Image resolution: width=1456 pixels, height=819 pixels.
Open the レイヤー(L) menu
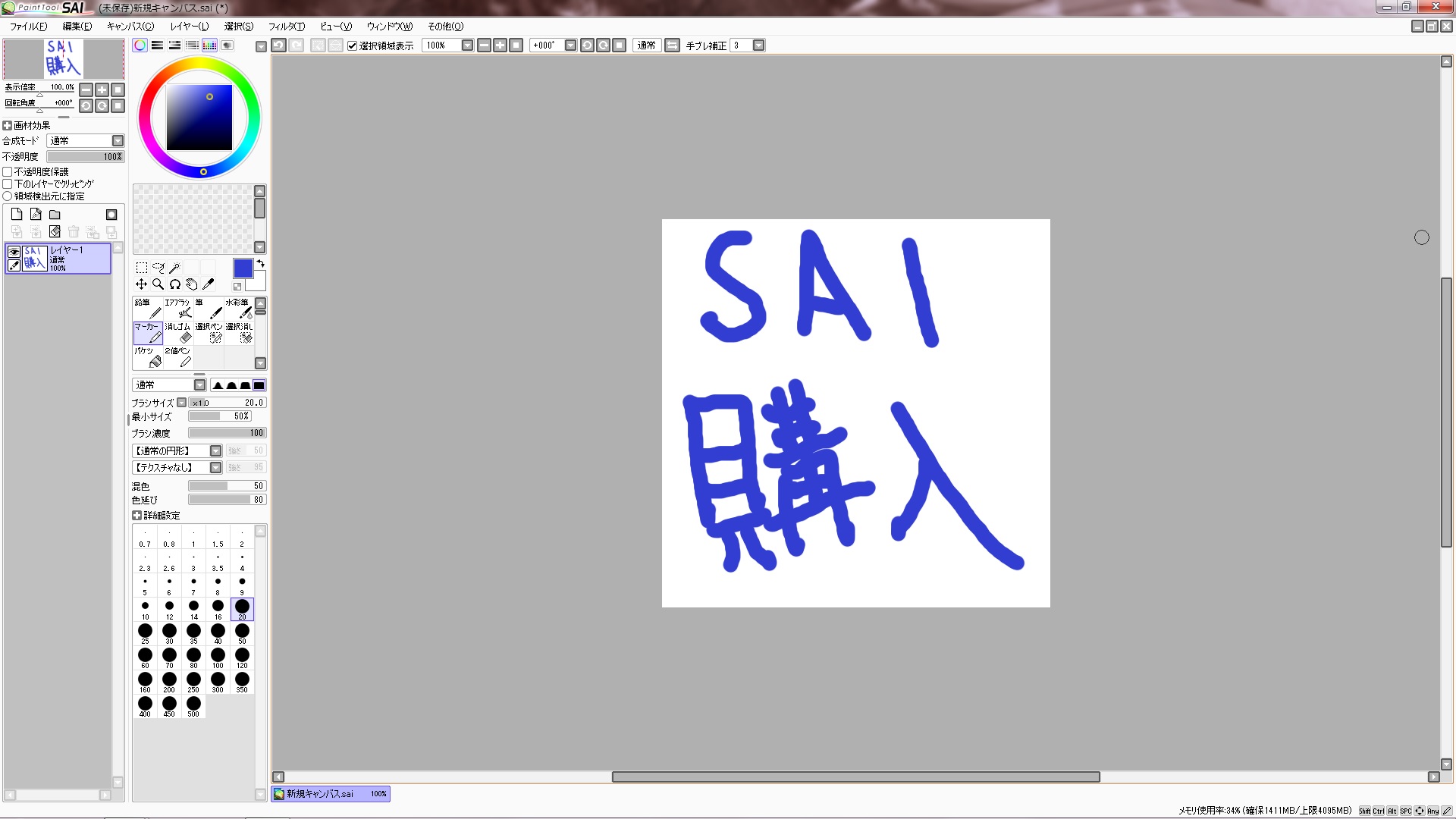click(189, 27)
